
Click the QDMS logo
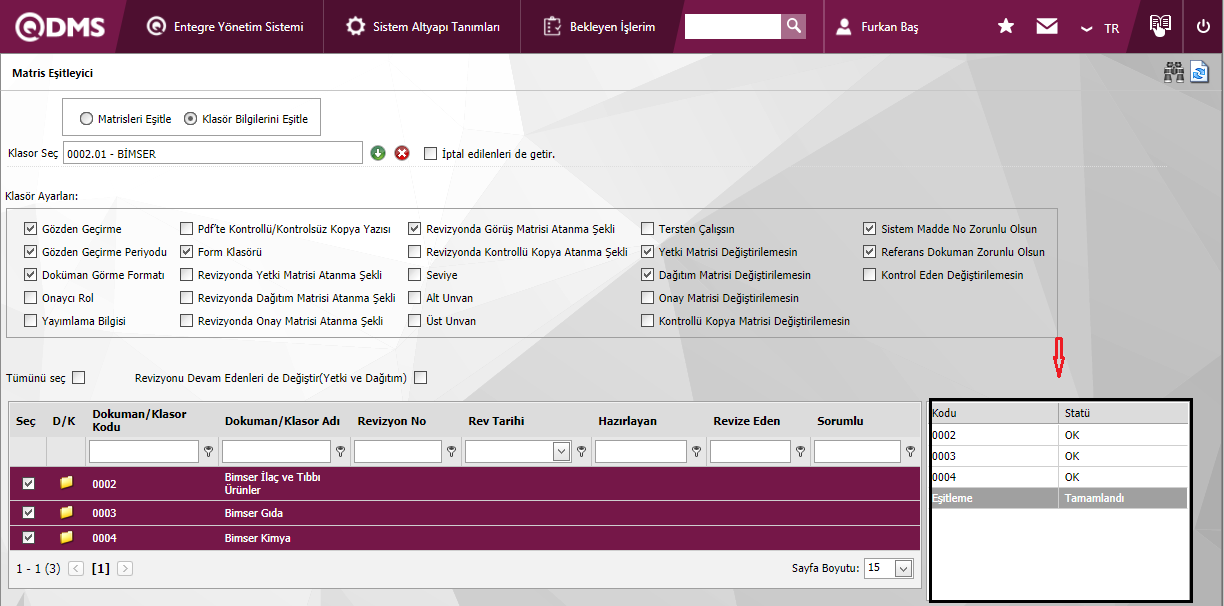(x=60, y=27)
